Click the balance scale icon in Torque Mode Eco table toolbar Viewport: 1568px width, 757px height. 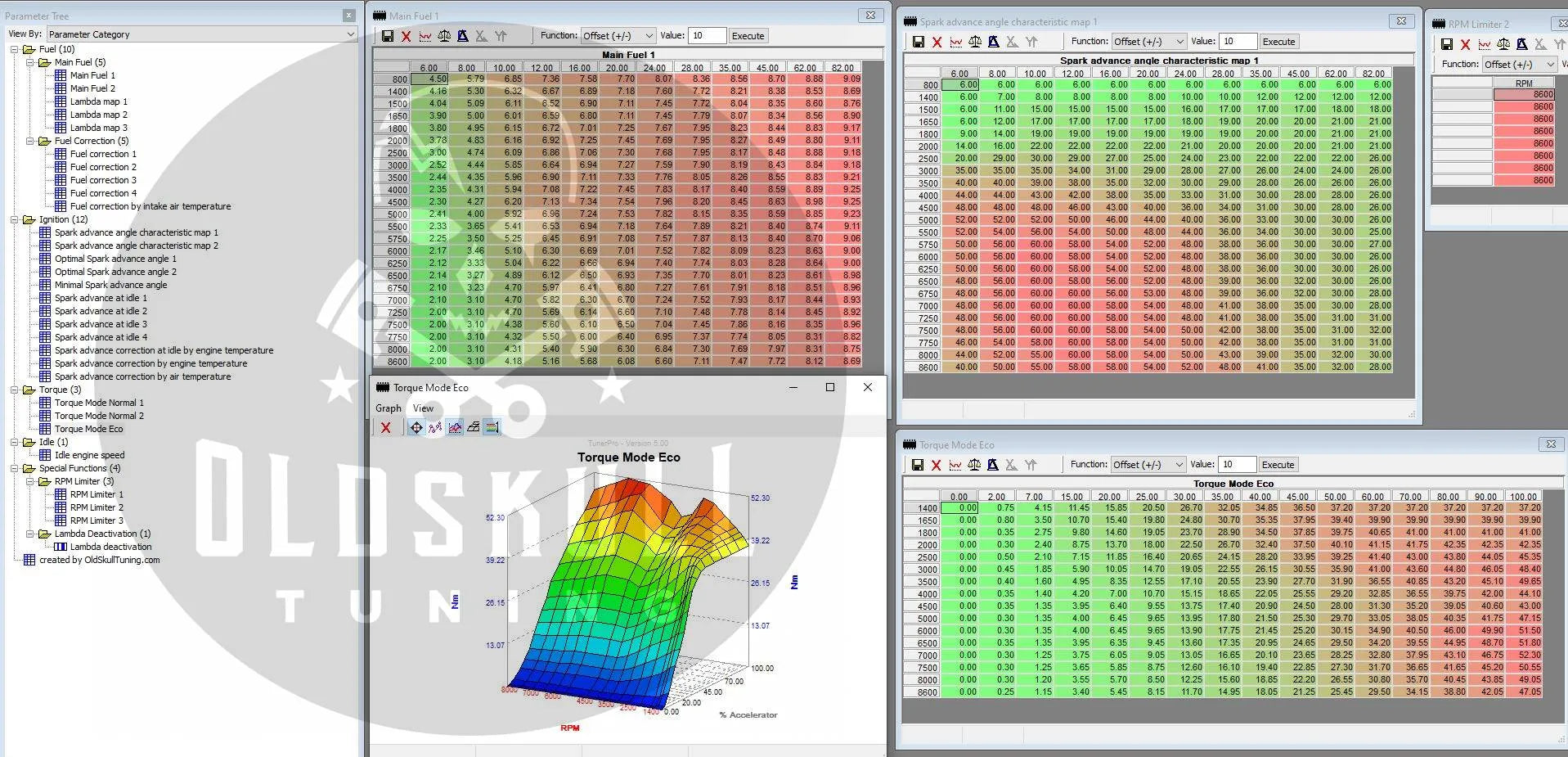tap(973, 465)
